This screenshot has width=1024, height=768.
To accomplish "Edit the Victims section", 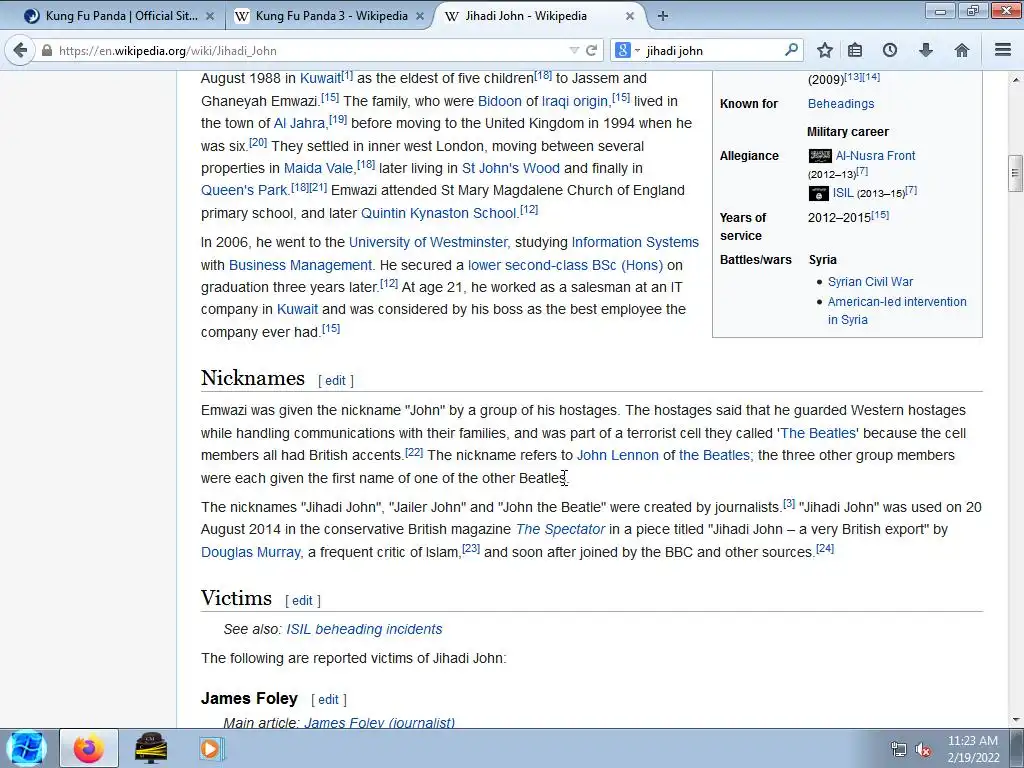I will (x=302, y=601).
